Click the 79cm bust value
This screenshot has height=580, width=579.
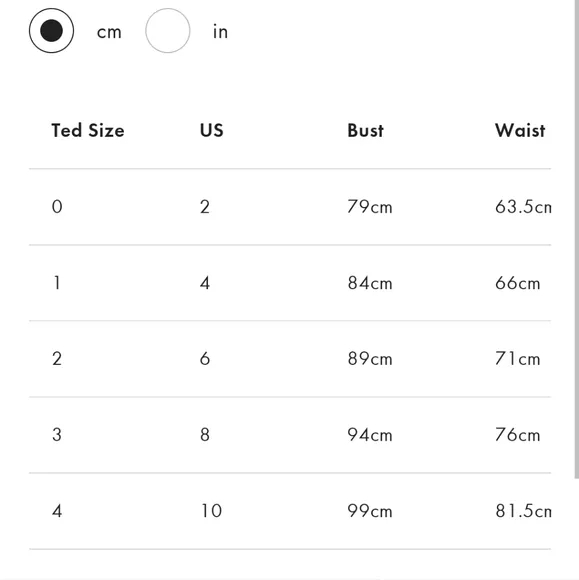[x=370, y=207]
